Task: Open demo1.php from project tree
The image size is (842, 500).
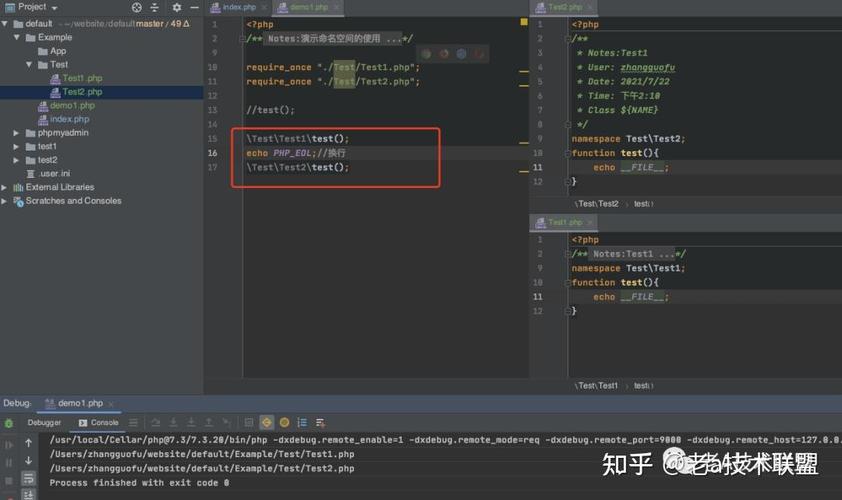Action: [67, 106]
